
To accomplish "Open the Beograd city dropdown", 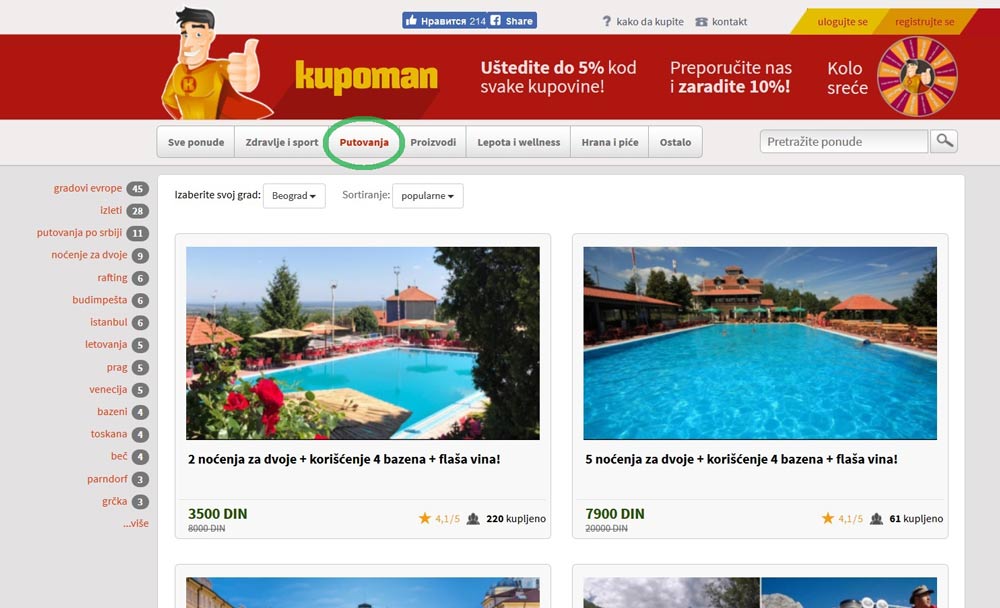I will click(294, 196).
